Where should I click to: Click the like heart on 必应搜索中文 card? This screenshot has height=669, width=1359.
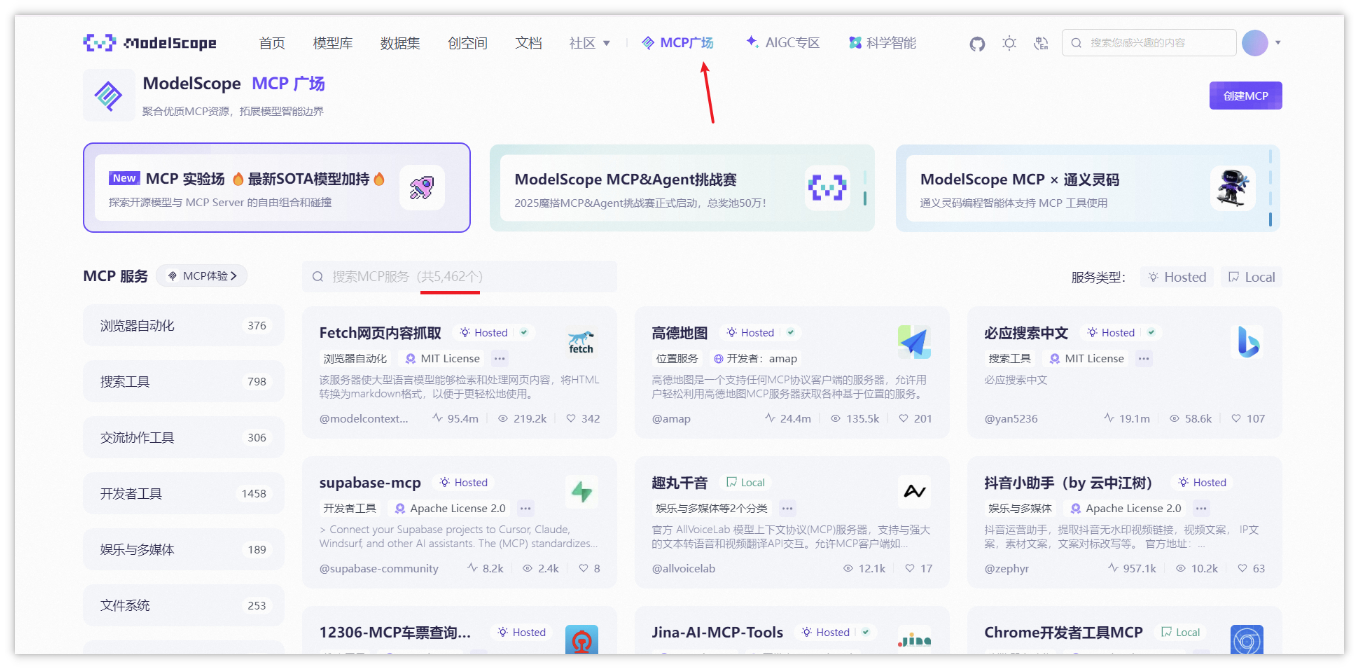pos(1236,419)
